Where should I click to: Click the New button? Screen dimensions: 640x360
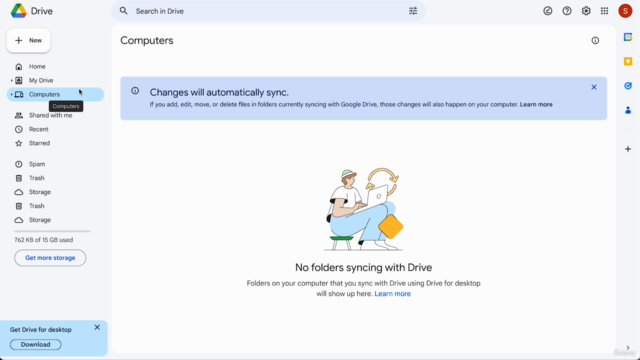point(29,40)
